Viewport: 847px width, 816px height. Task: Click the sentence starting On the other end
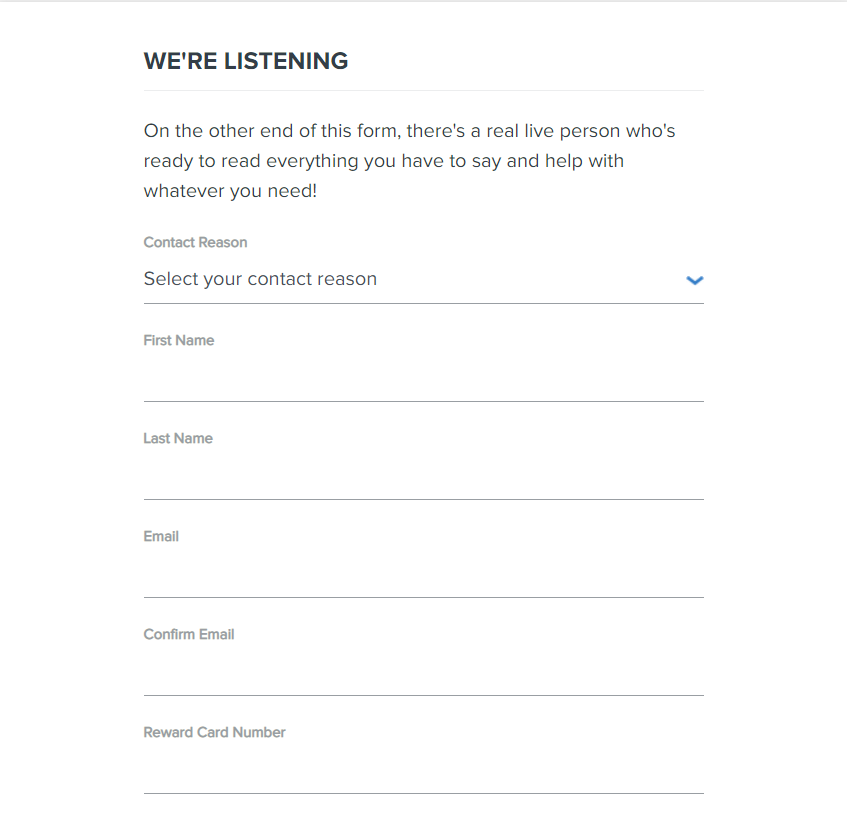[409, 161]
